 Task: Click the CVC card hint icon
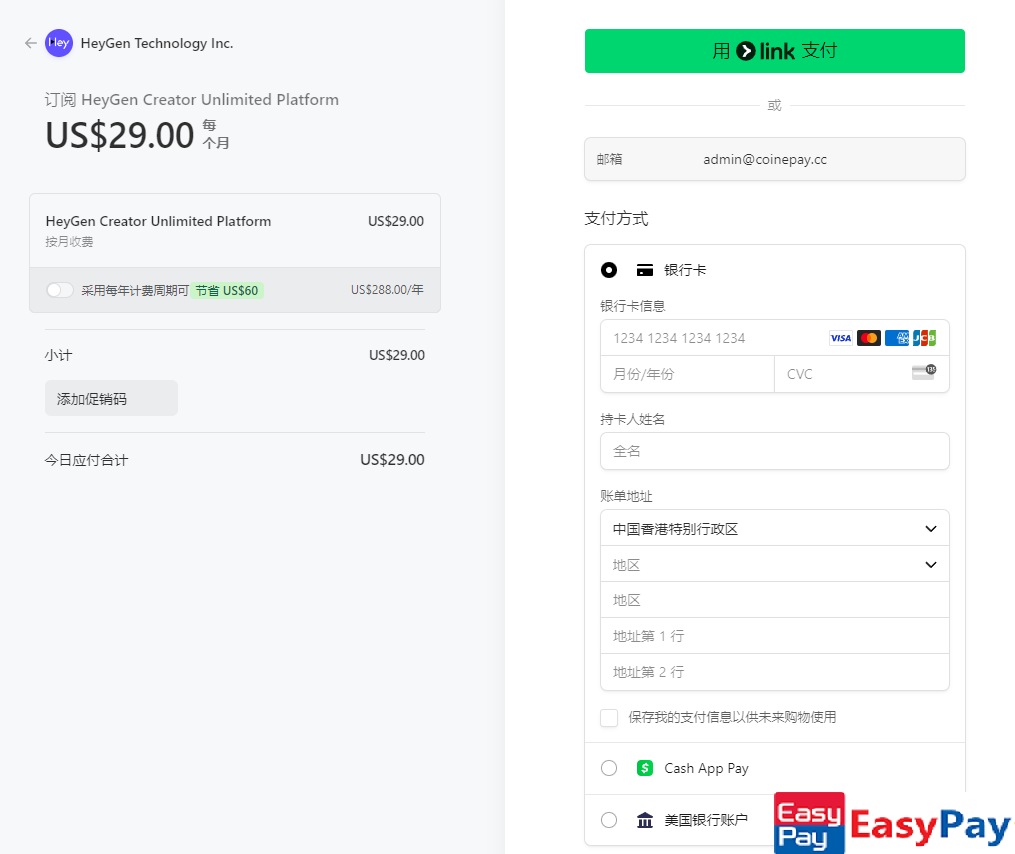pos(924,372)
